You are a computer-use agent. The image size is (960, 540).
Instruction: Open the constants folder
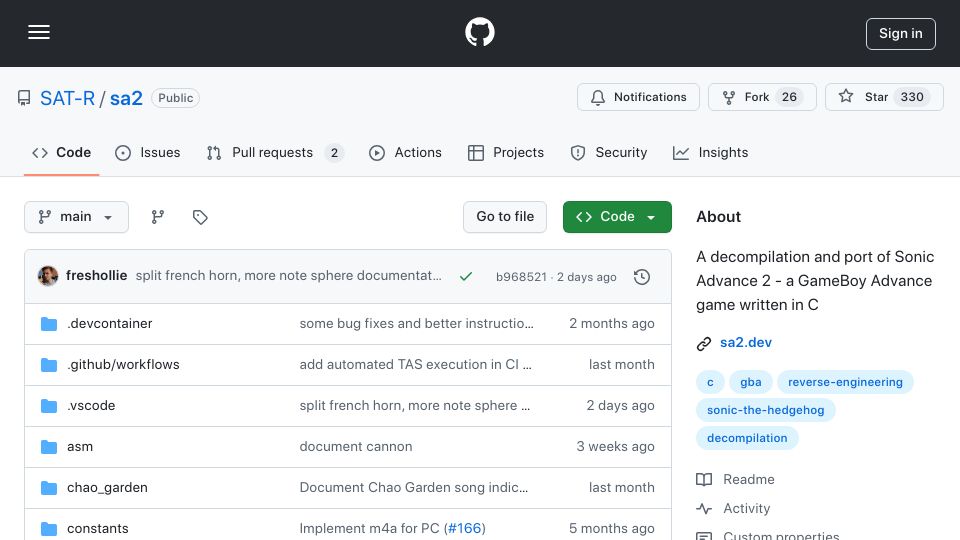(x=97, y=528)
